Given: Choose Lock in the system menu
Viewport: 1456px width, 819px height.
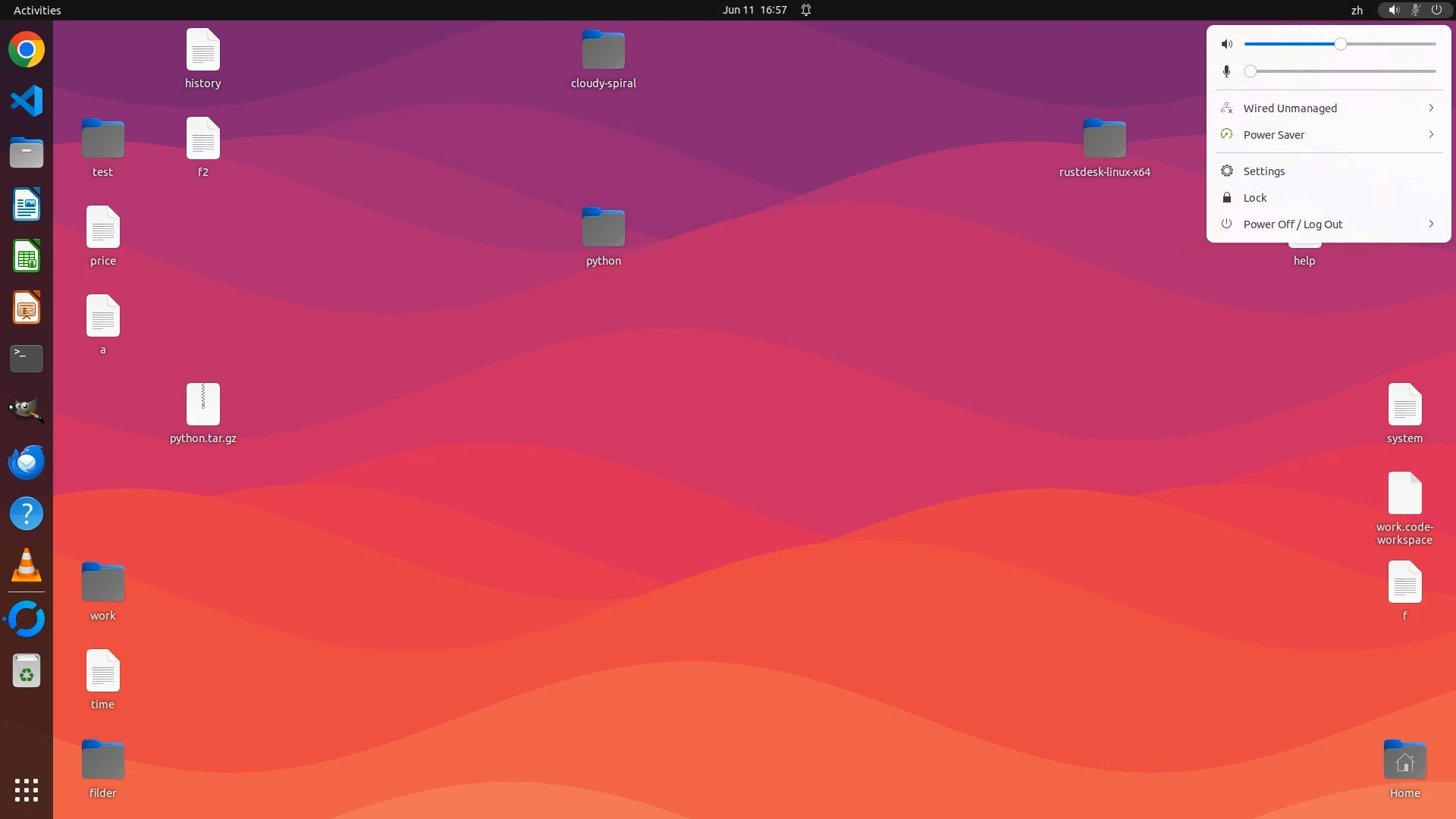Looking at the screenshot, I should (x=1255, y=198).
